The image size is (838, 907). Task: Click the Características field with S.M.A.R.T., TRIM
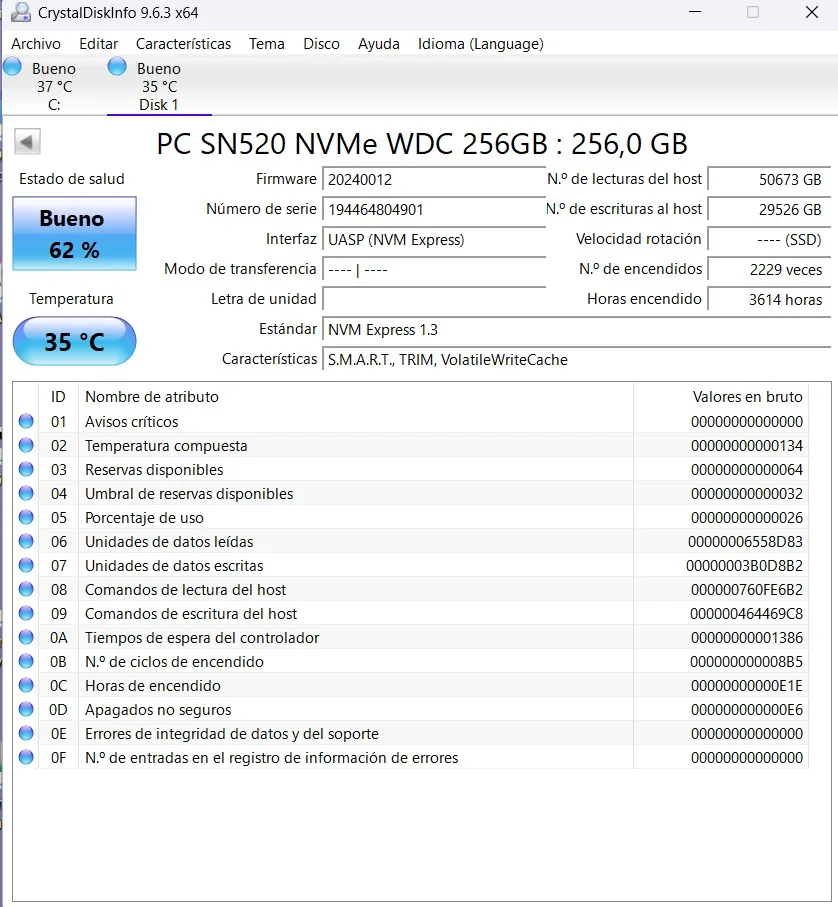[577, 360]
